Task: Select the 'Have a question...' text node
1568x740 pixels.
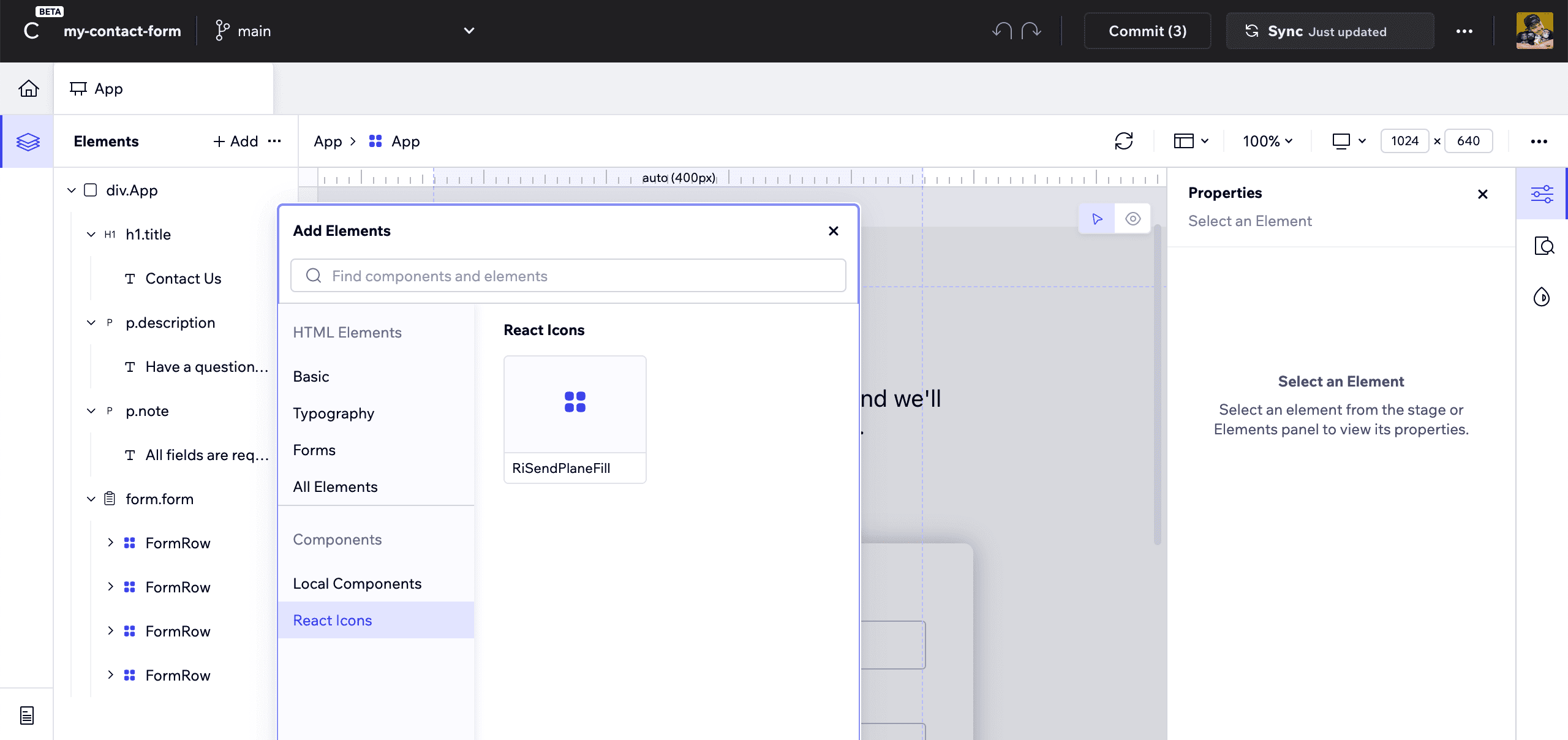Action: 207,366
